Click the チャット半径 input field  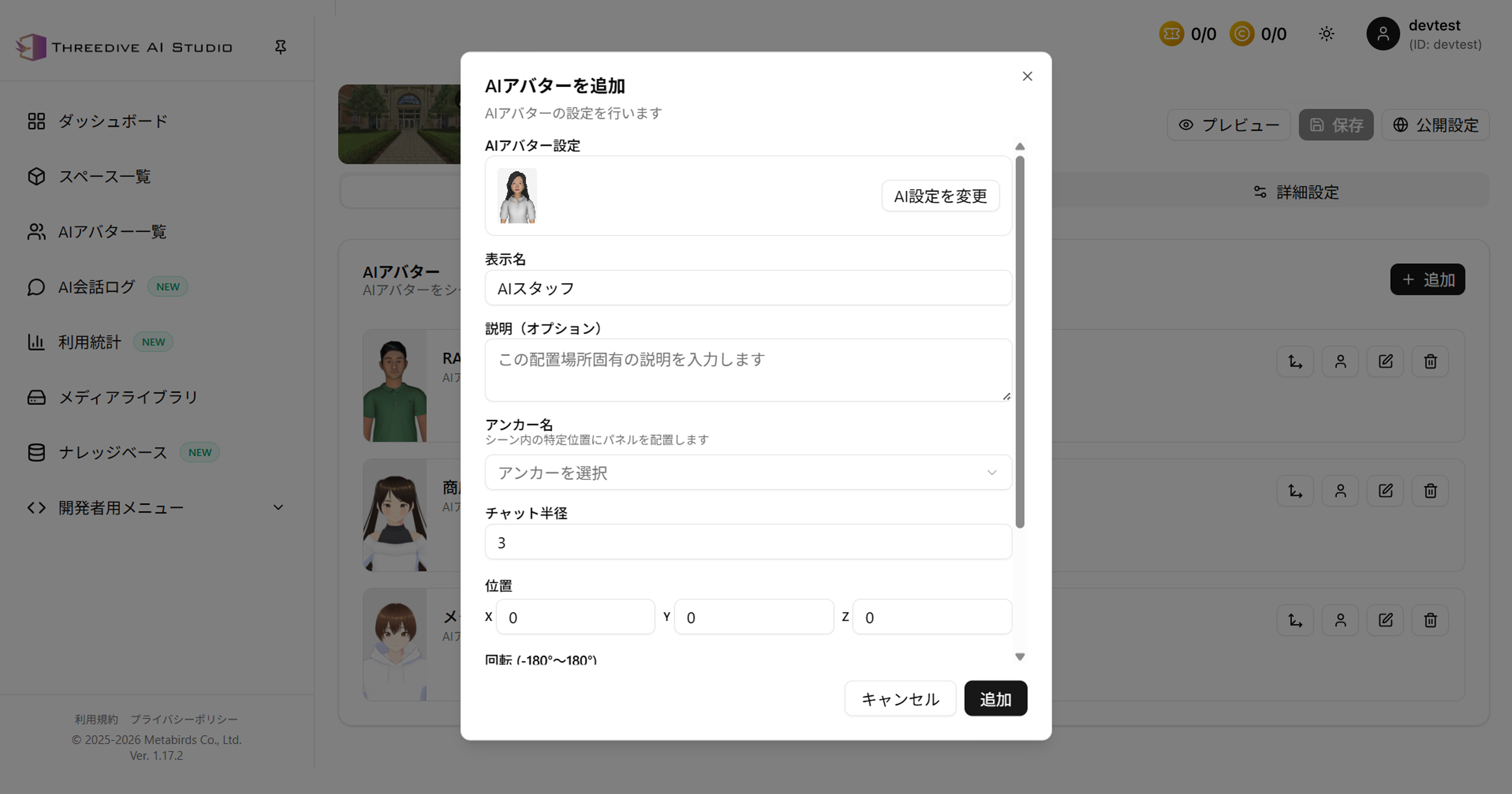coord(748,542)
